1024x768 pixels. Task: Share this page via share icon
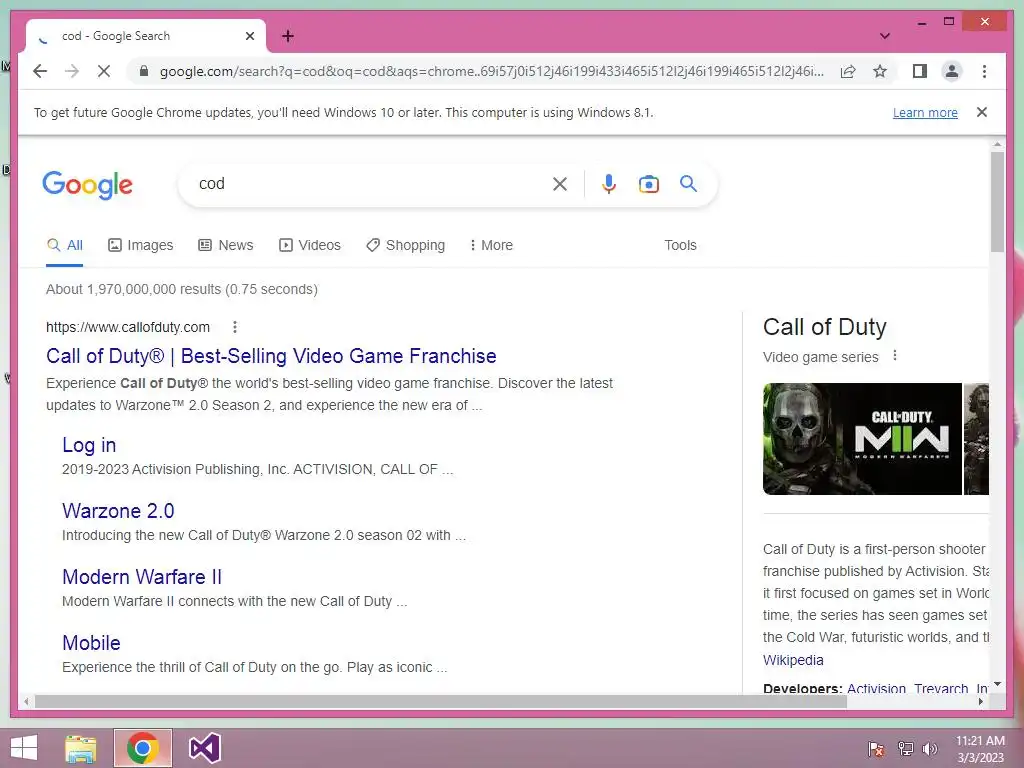tap(848, 71)
